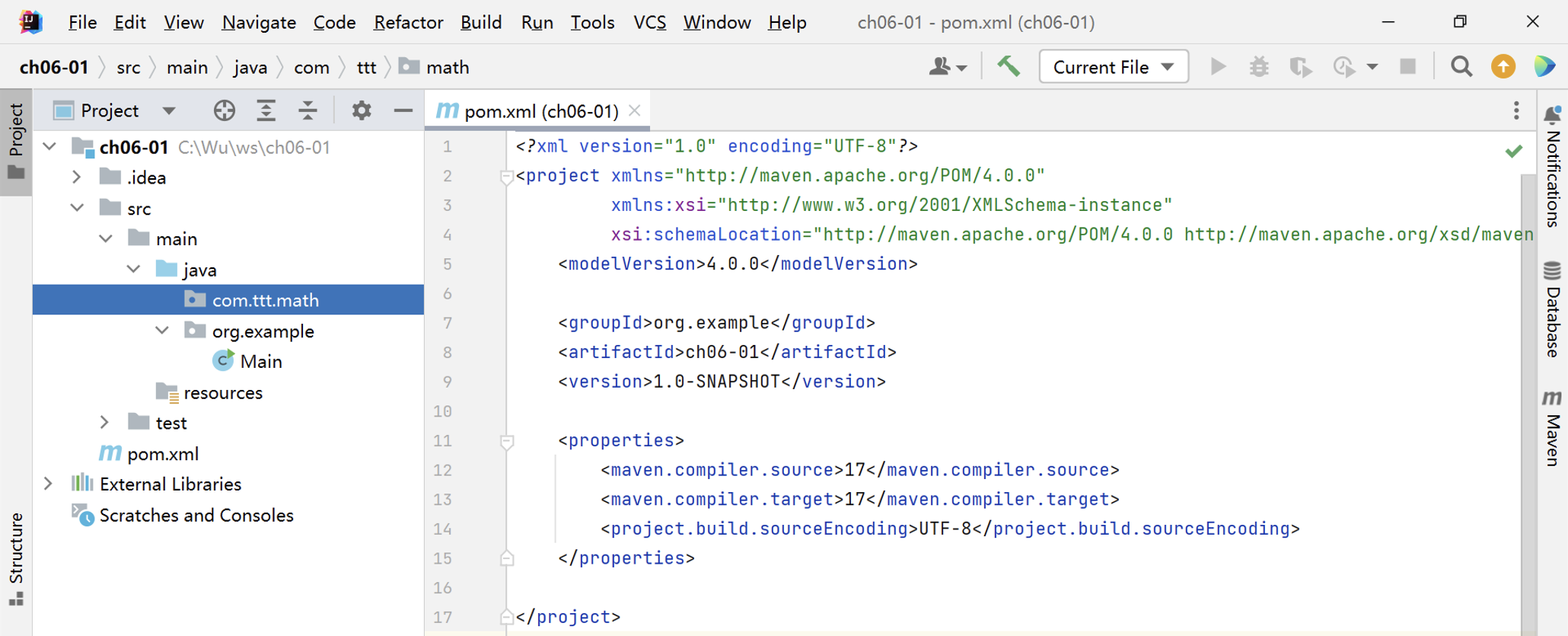Click the Build Project hammer icon
This screenshot has height=636, width=1568.
point(1009,67)
